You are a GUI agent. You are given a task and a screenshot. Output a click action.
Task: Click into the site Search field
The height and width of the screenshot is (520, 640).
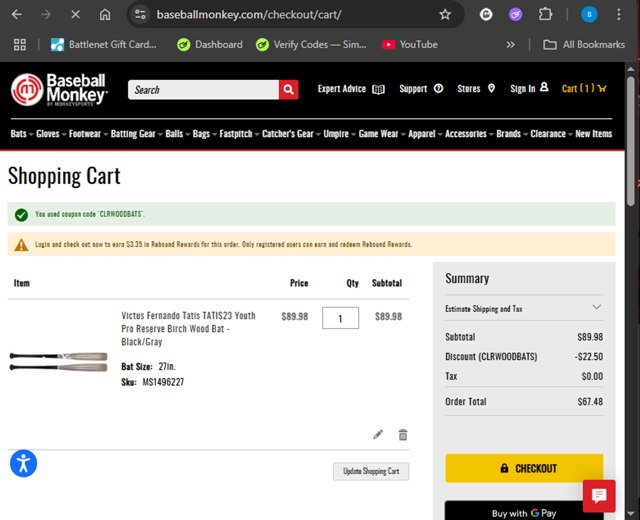click(x=203, y=90)
